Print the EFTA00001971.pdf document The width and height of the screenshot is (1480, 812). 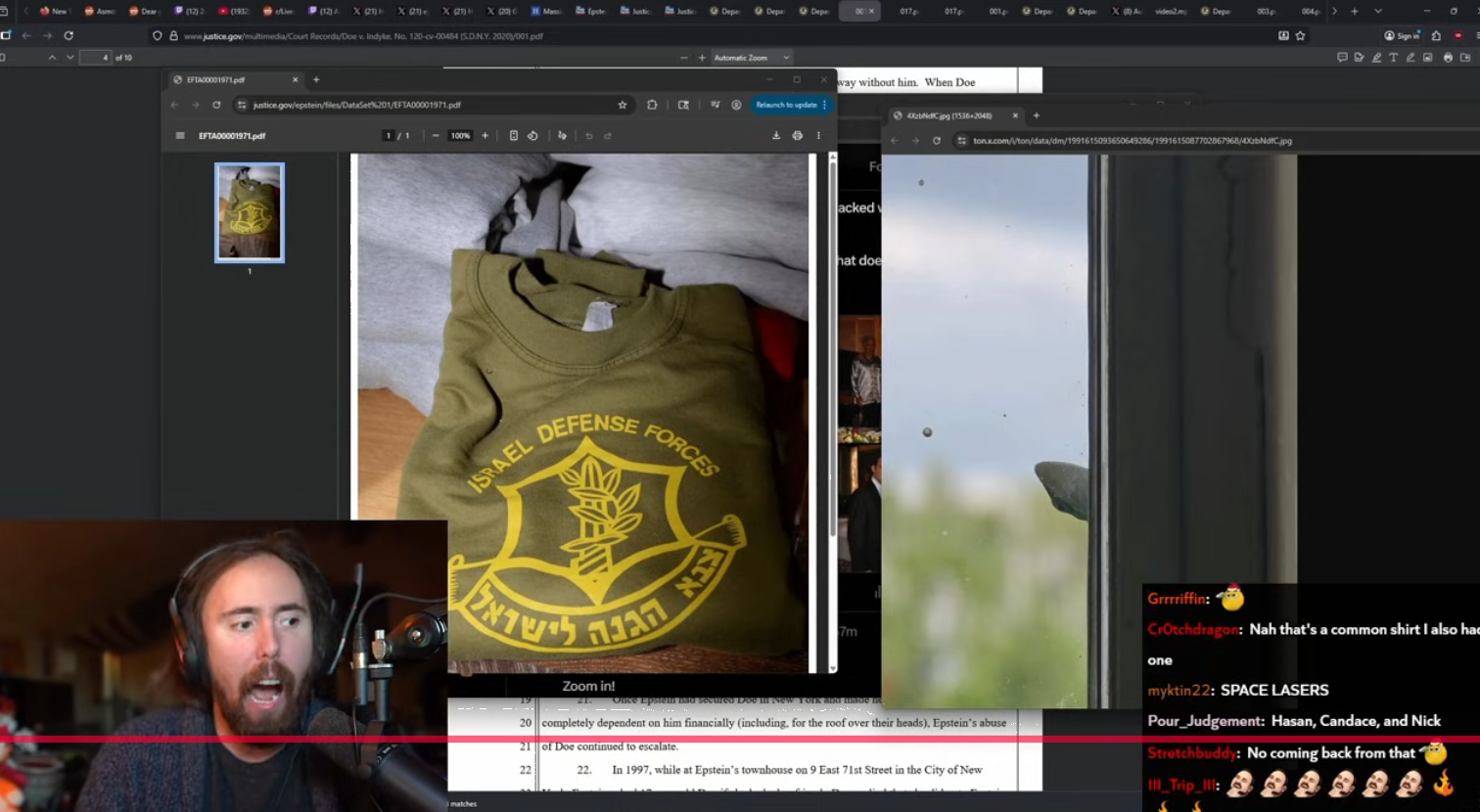coord(798,136)
